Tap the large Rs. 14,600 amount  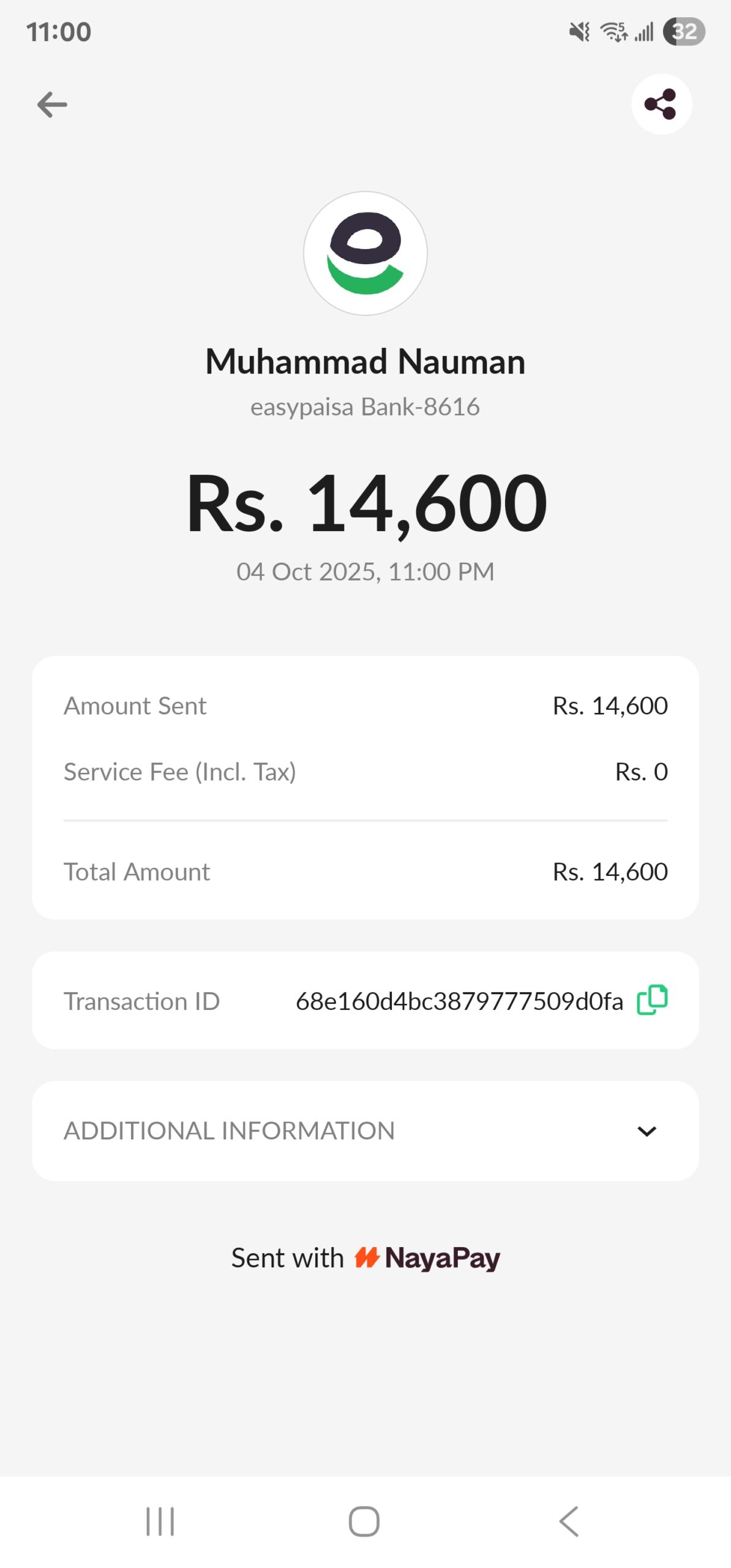[x=365, y=503]
